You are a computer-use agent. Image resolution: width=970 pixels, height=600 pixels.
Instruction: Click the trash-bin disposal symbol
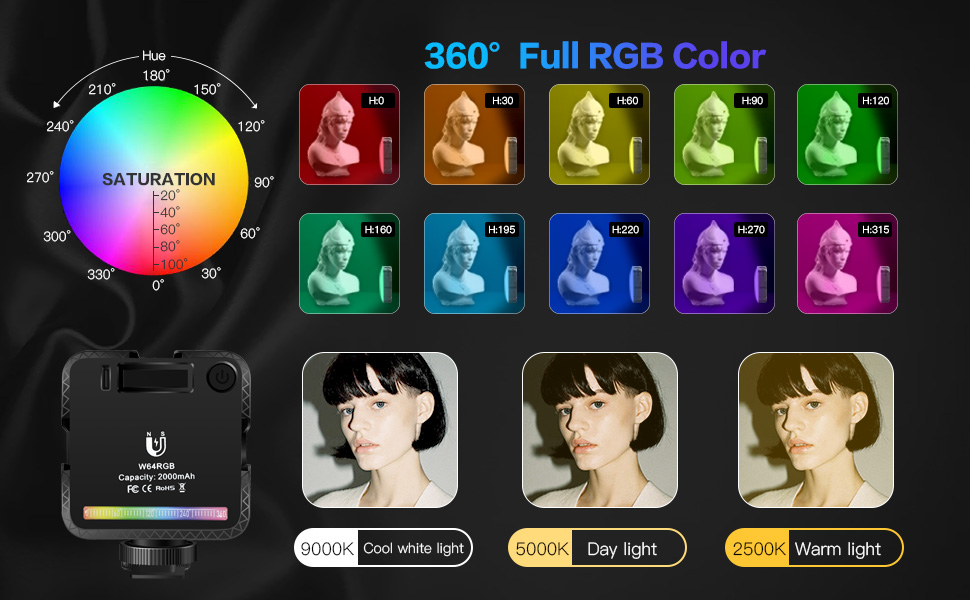182,489
